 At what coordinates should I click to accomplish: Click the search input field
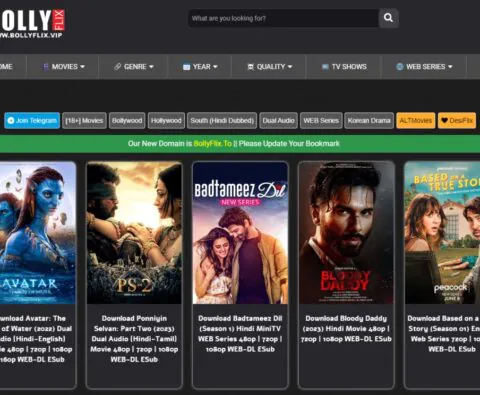tap(284, 18)
